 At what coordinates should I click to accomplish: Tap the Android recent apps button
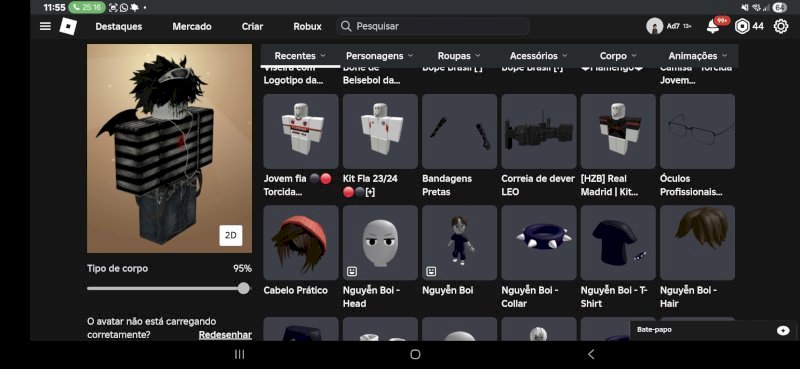click(x=239, y=354)
